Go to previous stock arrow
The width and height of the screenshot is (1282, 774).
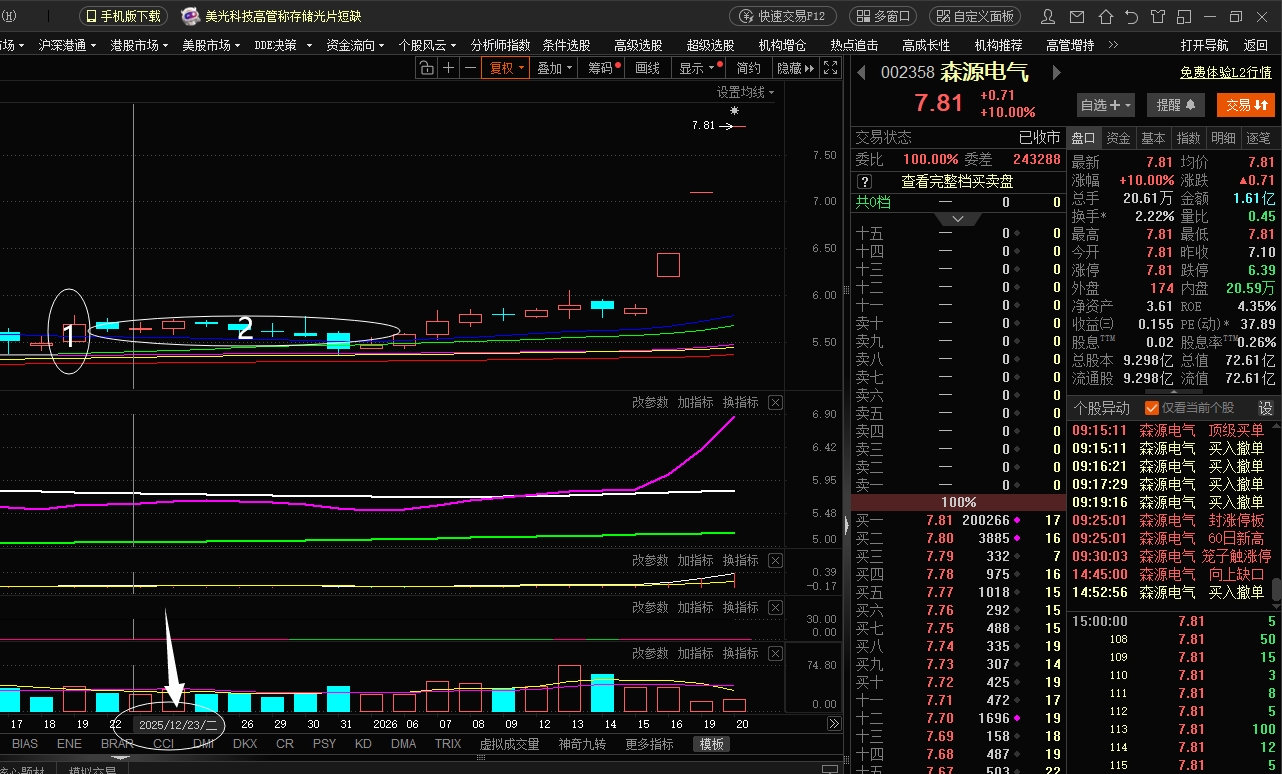(861, 72)
